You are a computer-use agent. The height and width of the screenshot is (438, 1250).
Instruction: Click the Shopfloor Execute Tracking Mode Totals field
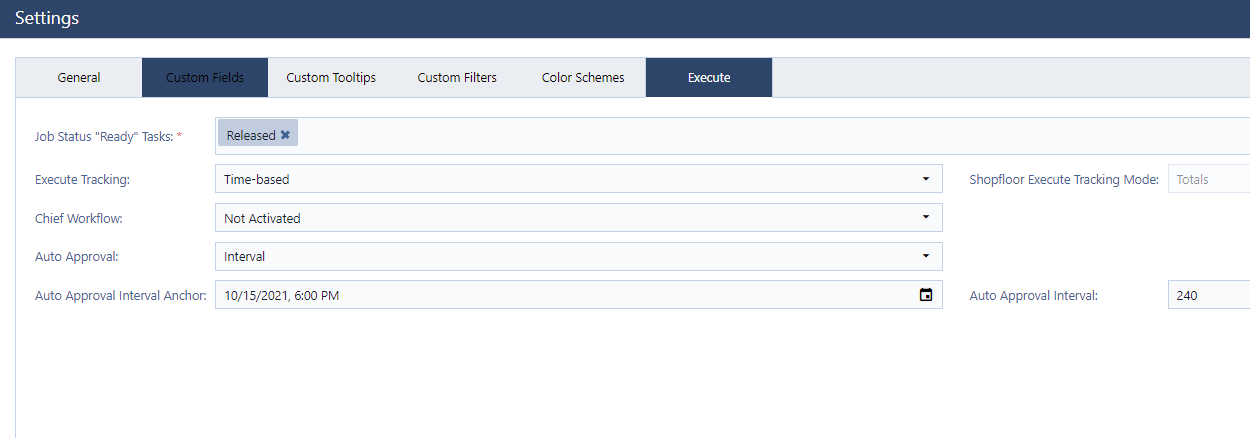click(1209, 179)
